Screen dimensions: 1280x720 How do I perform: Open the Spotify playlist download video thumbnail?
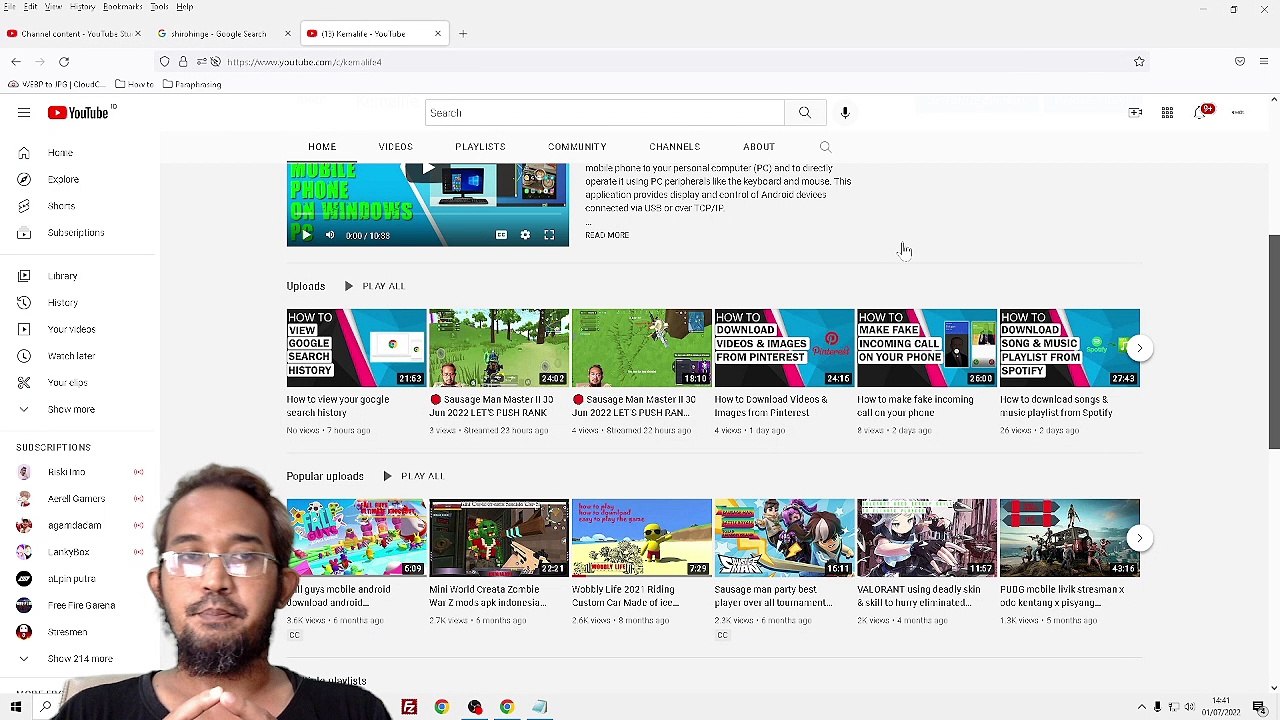point(1070,348)
